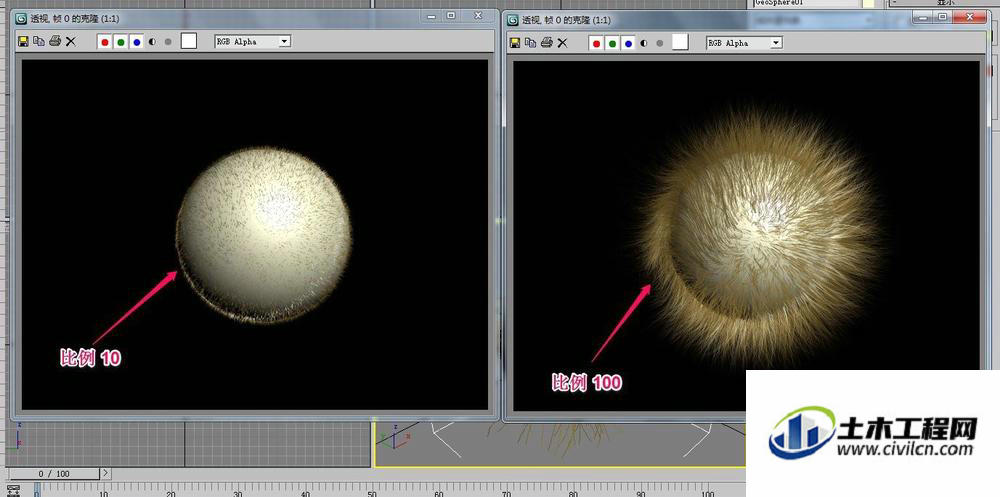Close the left render window

[478, 16]
